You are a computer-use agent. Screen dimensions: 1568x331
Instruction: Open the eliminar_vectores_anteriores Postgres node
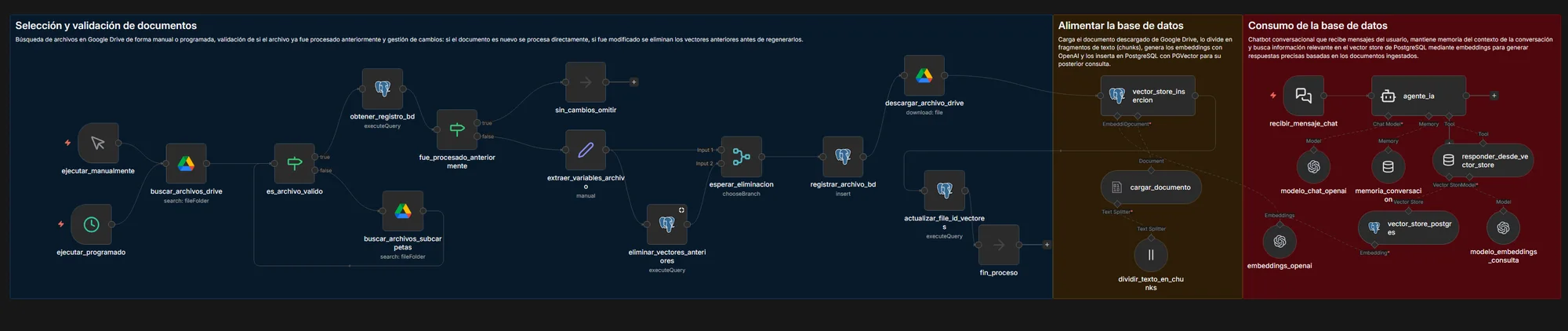pos(667,224)
